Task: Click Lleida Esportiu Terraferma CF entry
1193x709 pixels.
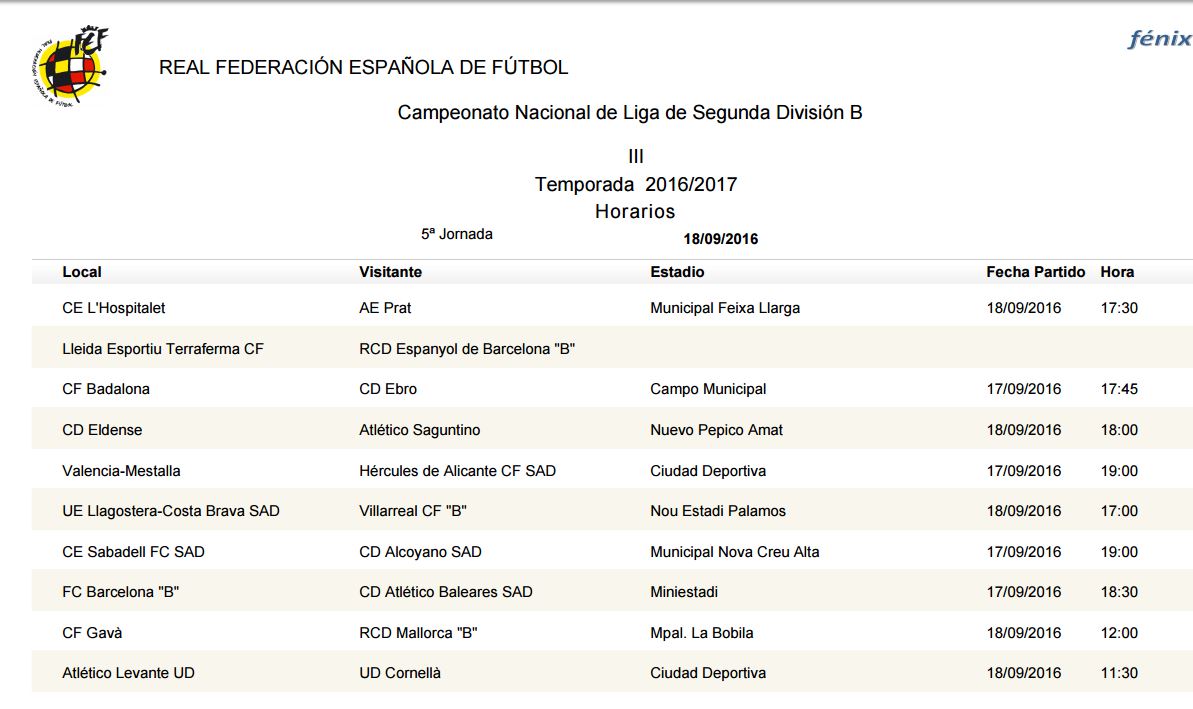Action: click(x=163, y=349)
